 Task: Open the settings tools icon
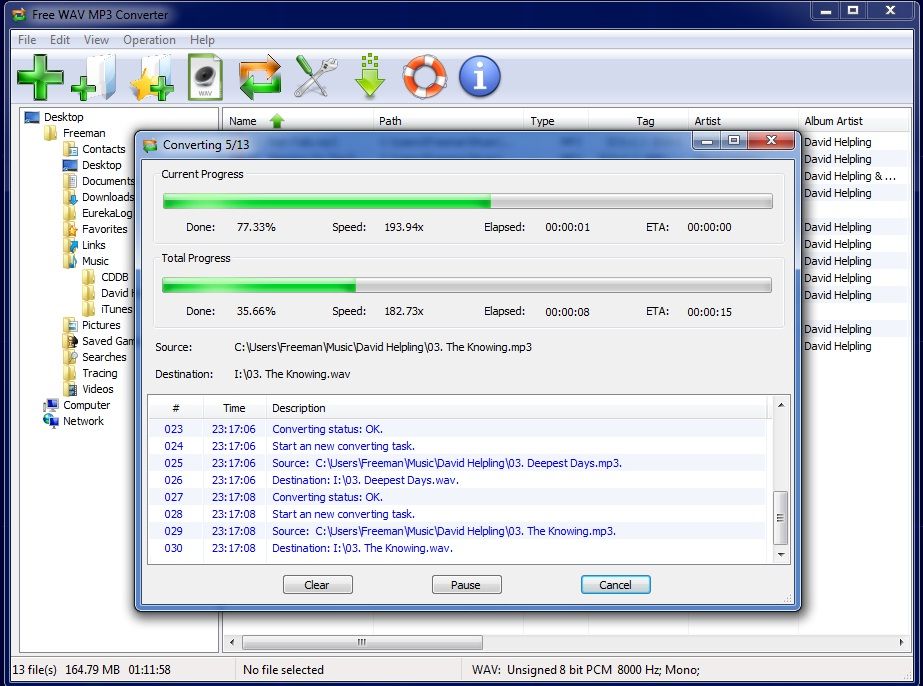pyautogui.click(x=316, y=77)
